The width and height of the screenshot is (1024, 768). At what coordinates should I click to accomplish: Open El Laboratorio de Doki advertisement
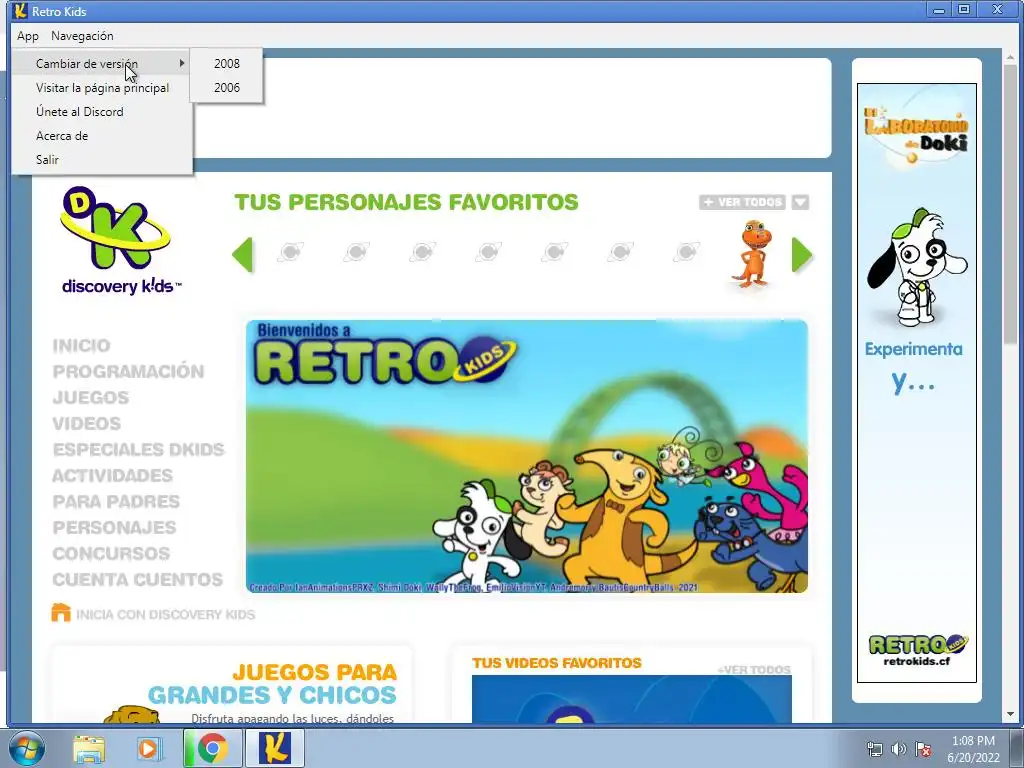click(917, 383)
